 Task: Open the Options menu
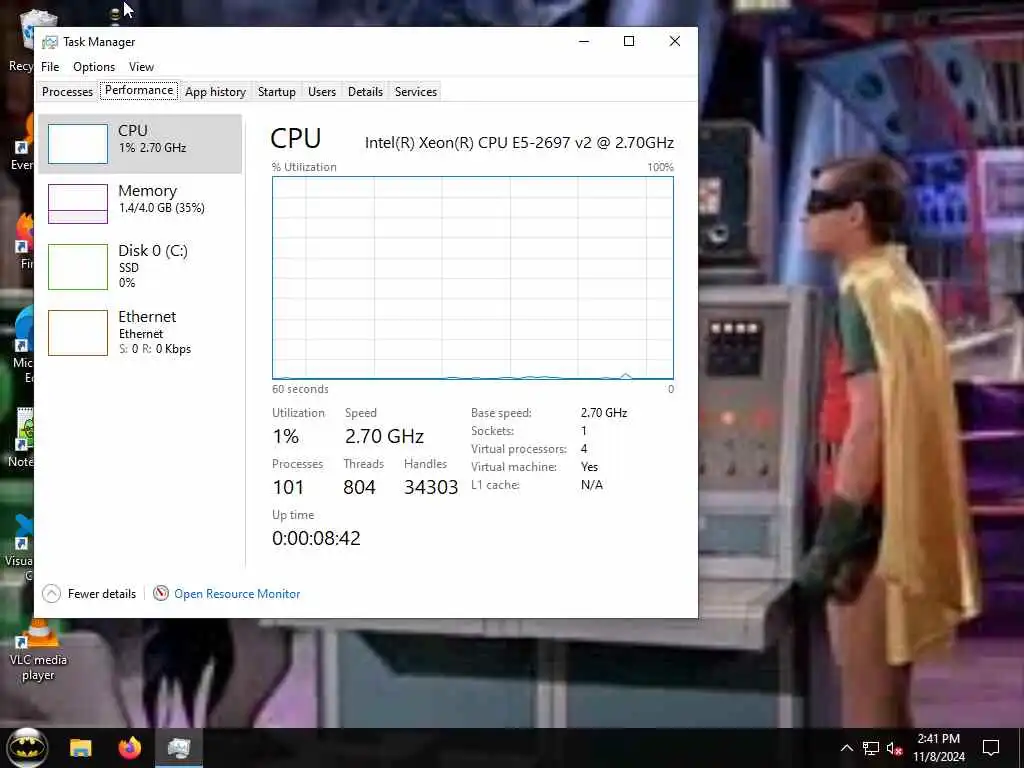click(x=93, y=67)
